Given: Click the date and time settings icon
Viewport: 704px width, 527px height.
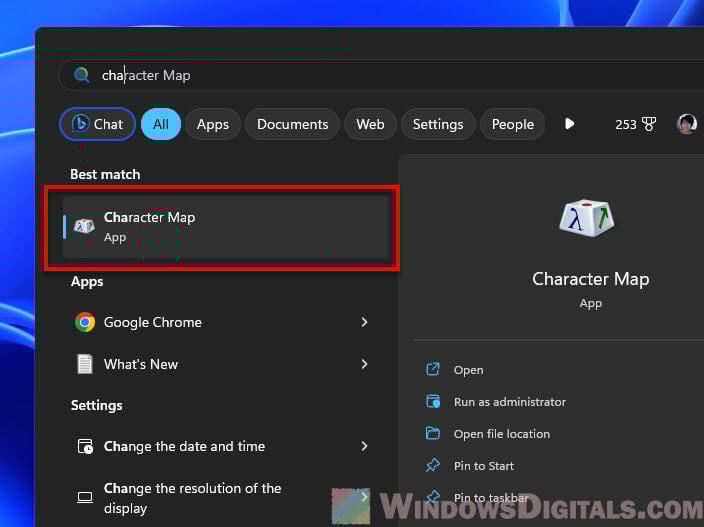Looking at the screenshot, I should 85,447.
